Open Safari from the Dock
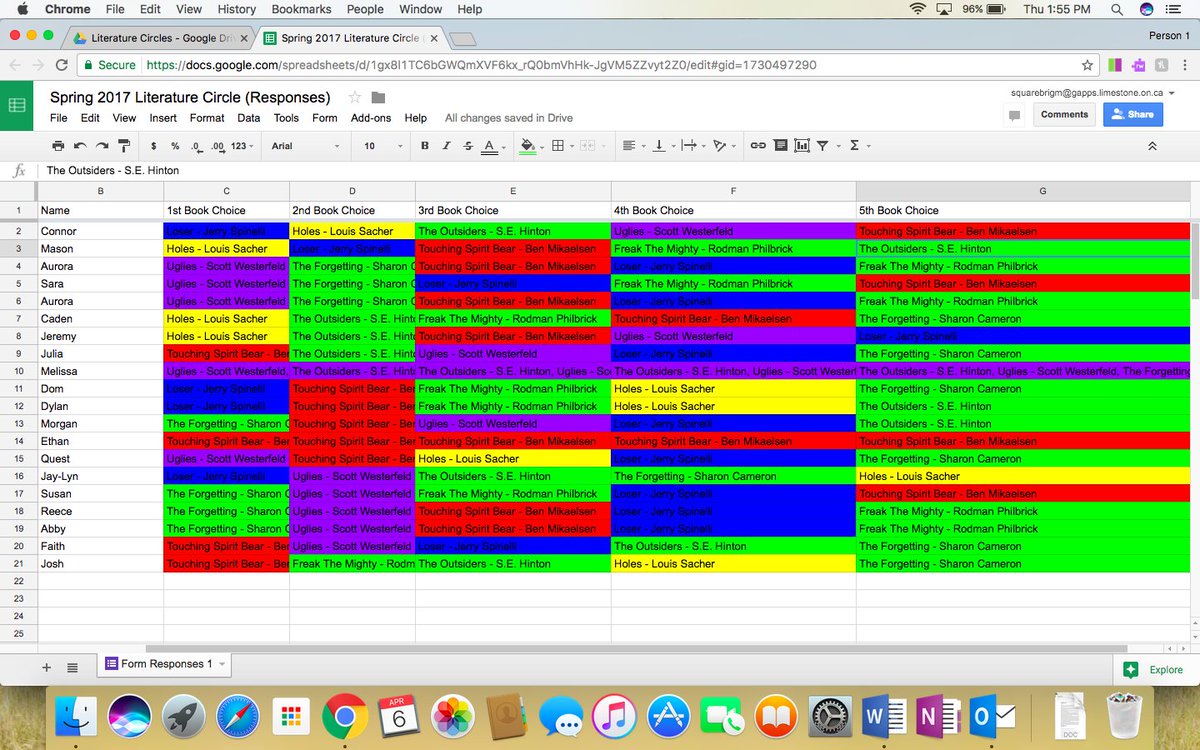1200x750 pixels. tap(237, 716)
